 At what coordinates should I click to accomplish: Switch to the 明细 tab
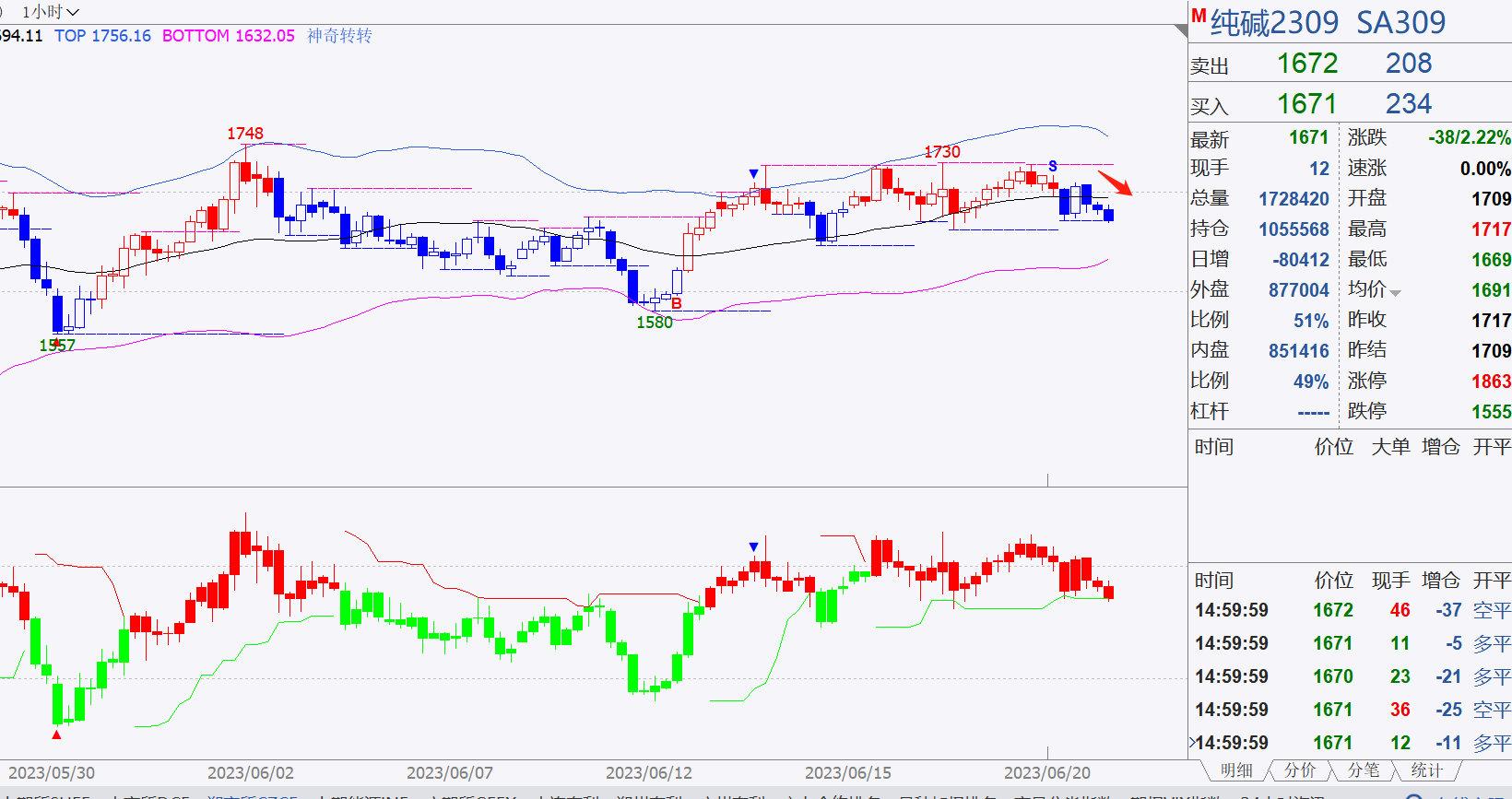(x=1235, y=770)
